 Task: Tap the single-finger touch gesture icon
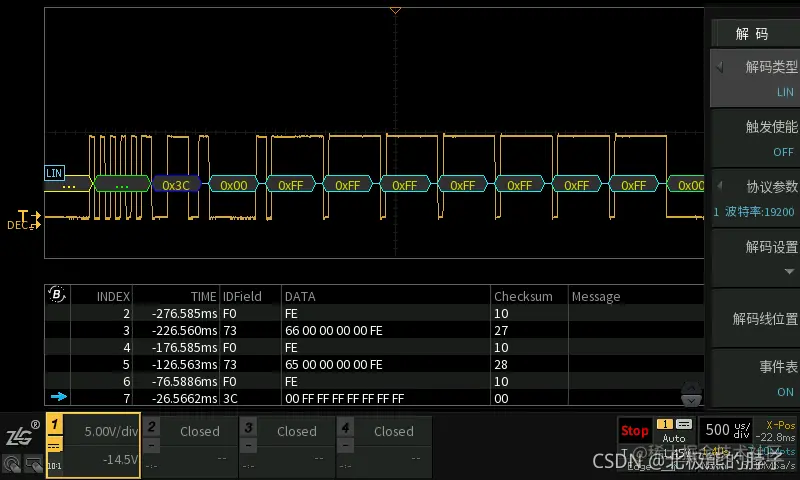pyautogui.click(x=12, y=464)
